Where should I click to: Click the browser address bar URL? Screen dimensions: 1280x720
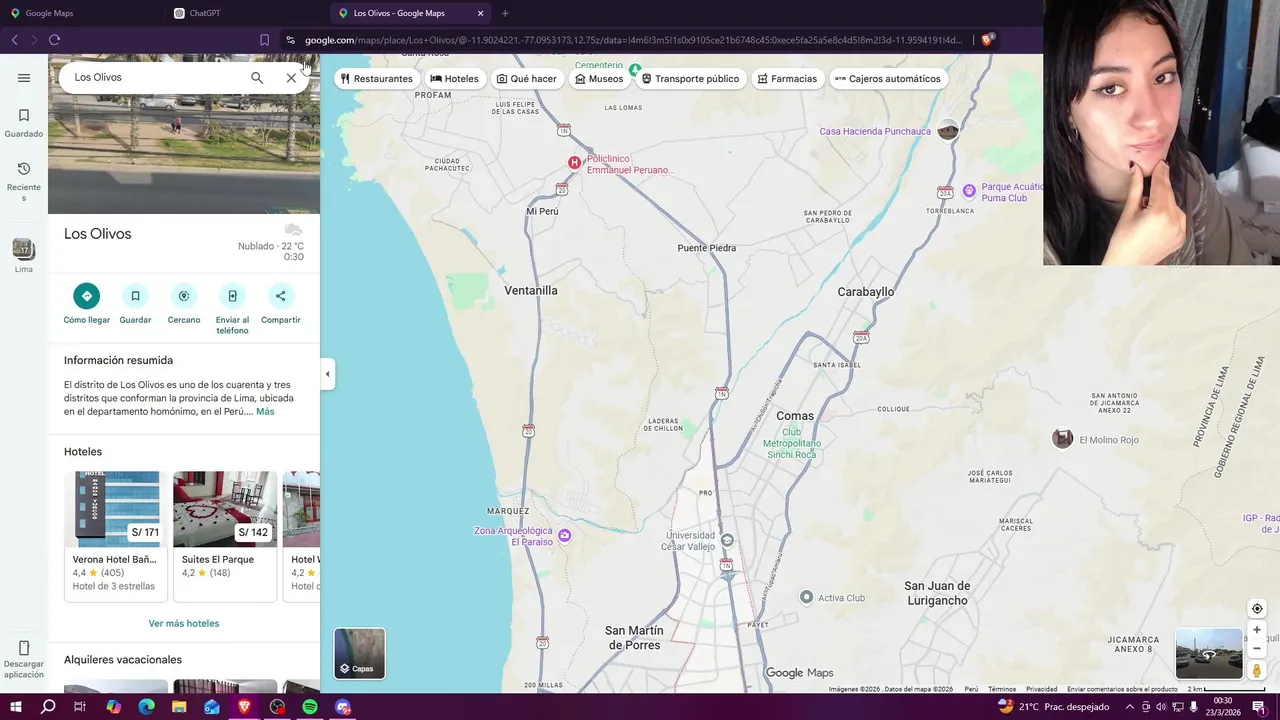[x=633, y=40]
